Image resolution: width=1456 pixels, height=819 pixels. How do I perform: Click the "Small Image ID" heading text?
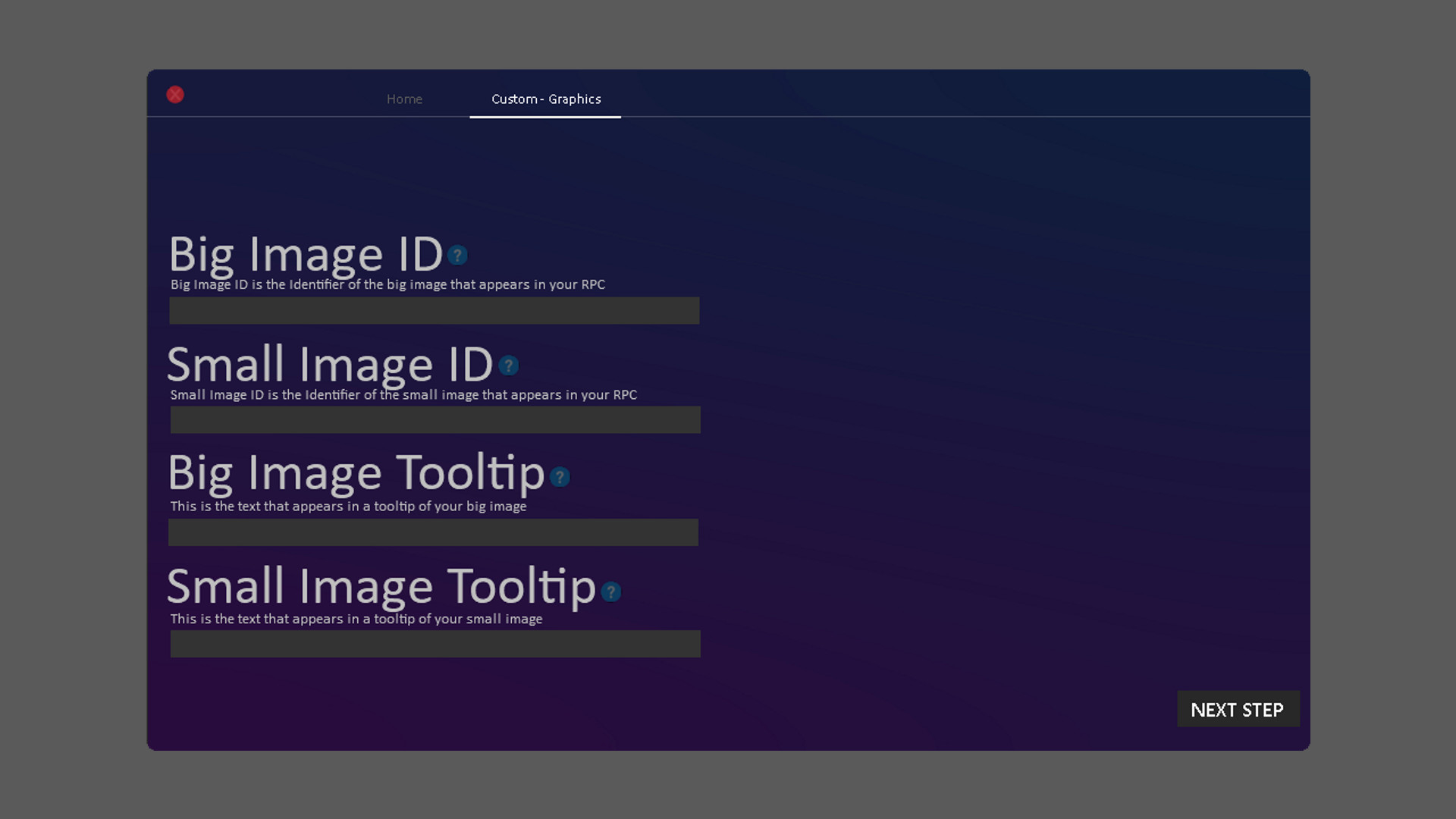pyautogui.click(x=330, y=365)
